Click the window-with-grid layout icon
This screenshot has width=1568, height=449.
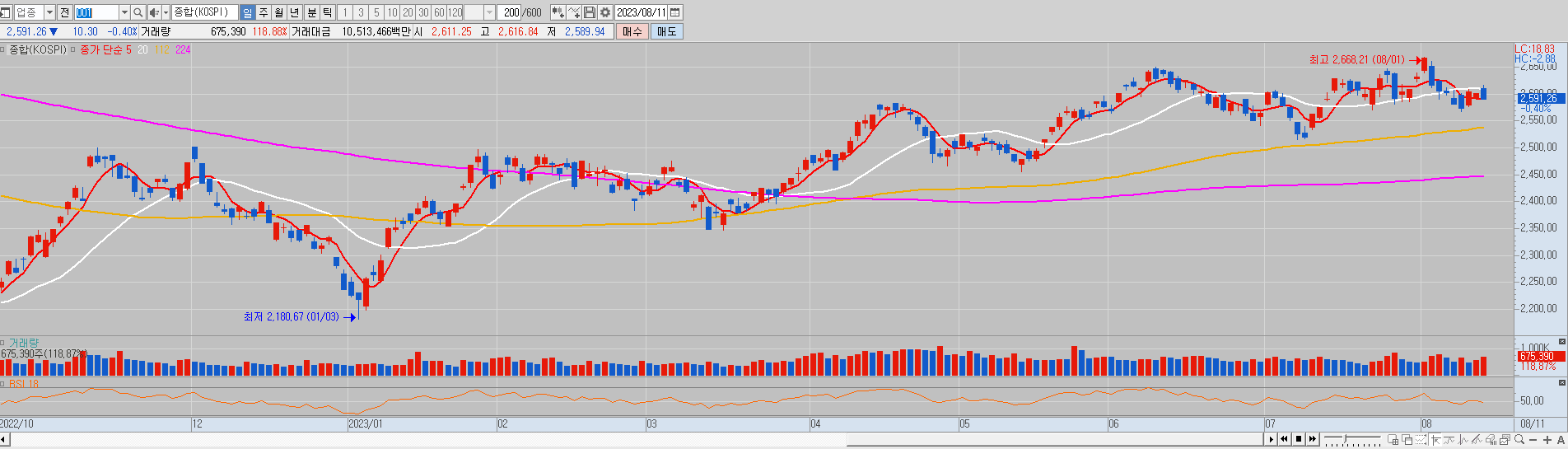click(x=1393, y=440)
